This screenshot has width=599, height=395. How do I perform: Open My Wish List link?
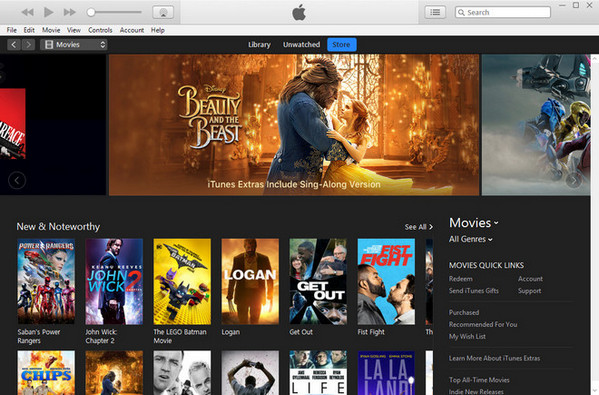[467, 337]
